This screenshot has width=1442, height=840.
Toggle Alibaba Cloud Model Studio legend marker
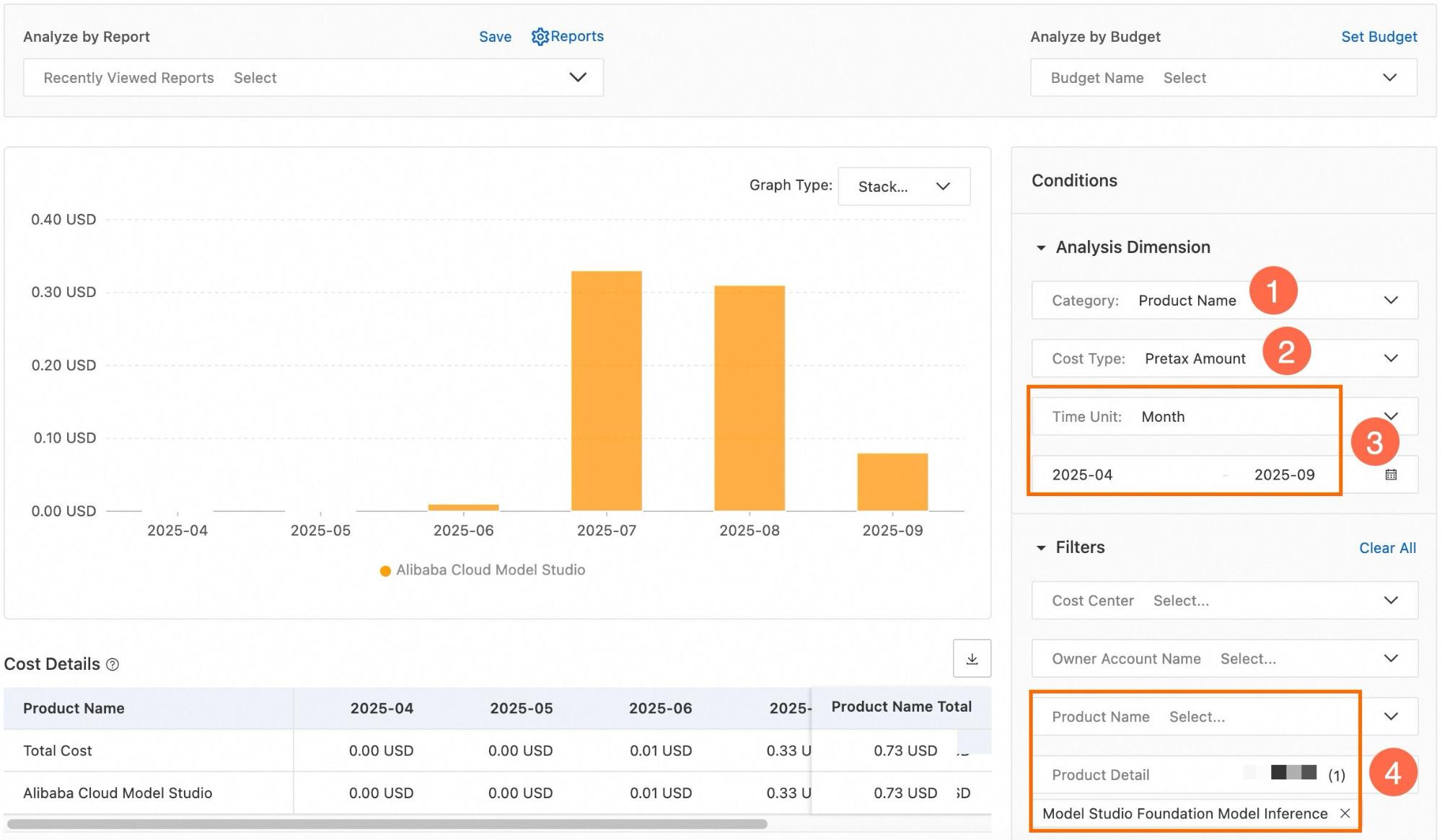pos(385,570)
